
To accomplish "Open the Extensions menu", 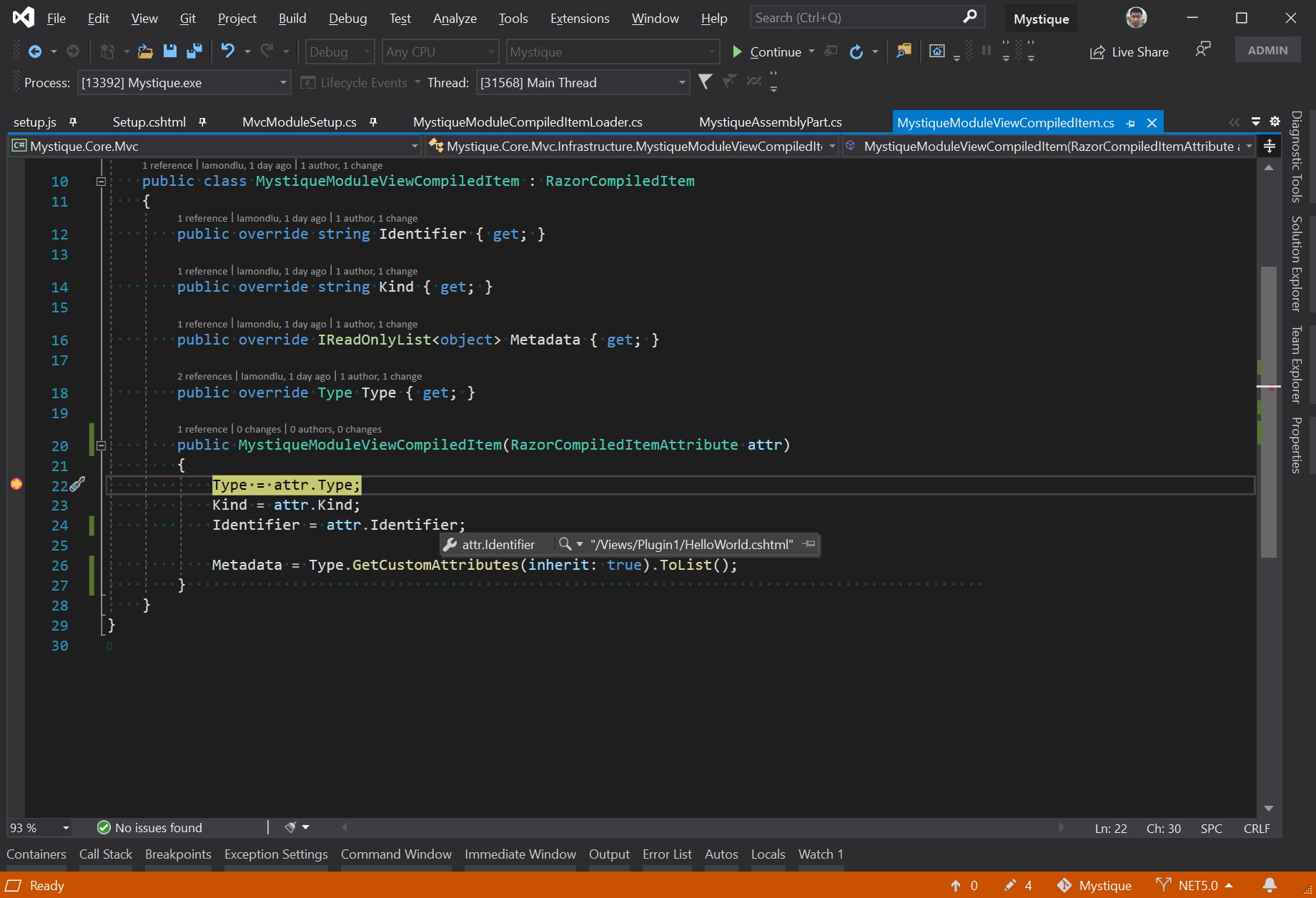I will (x=580, y=19).
